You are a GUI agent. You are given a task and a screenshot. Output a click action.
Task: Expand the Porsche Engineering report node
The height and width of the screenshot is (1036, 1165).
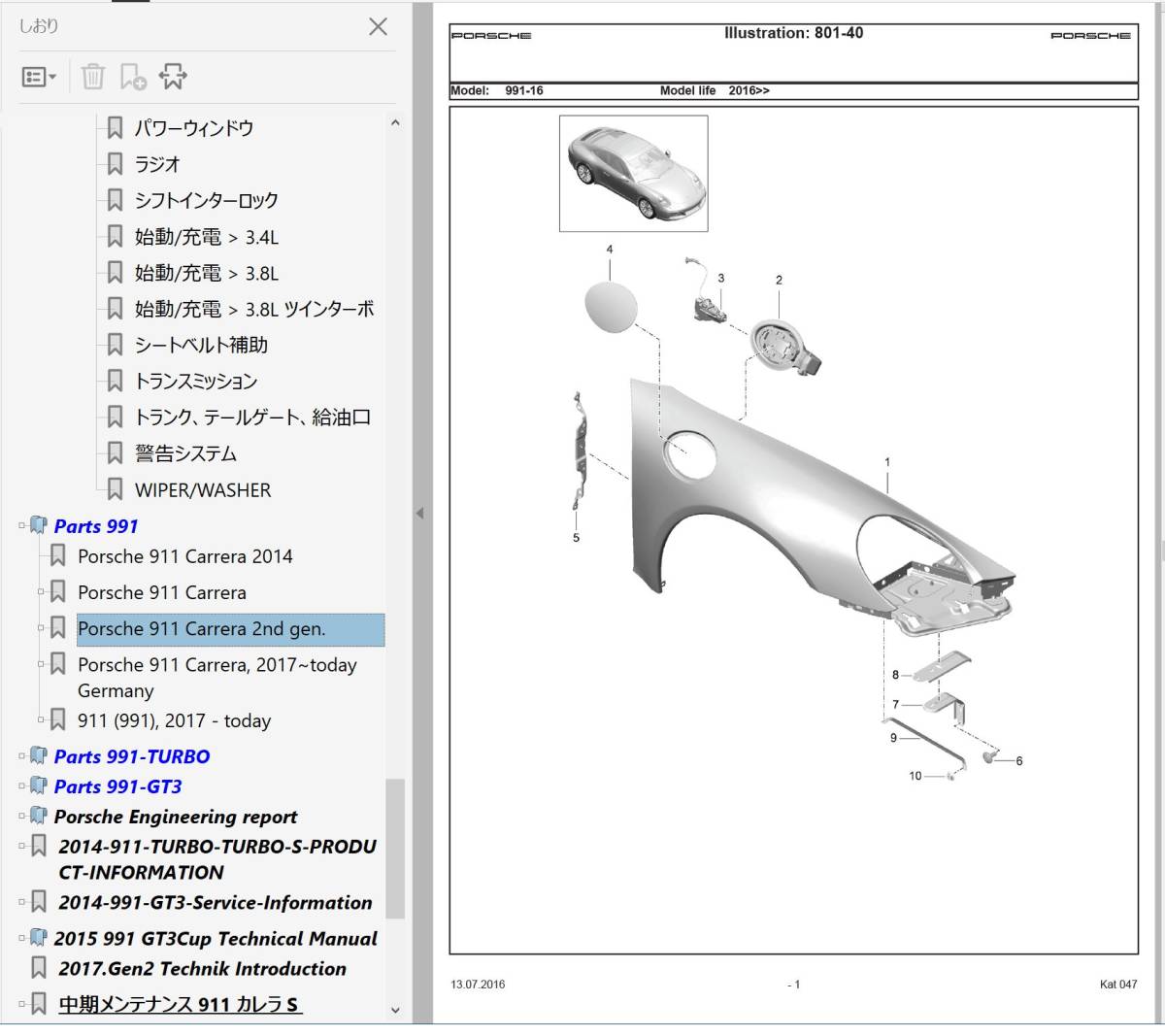click(22, 817)
